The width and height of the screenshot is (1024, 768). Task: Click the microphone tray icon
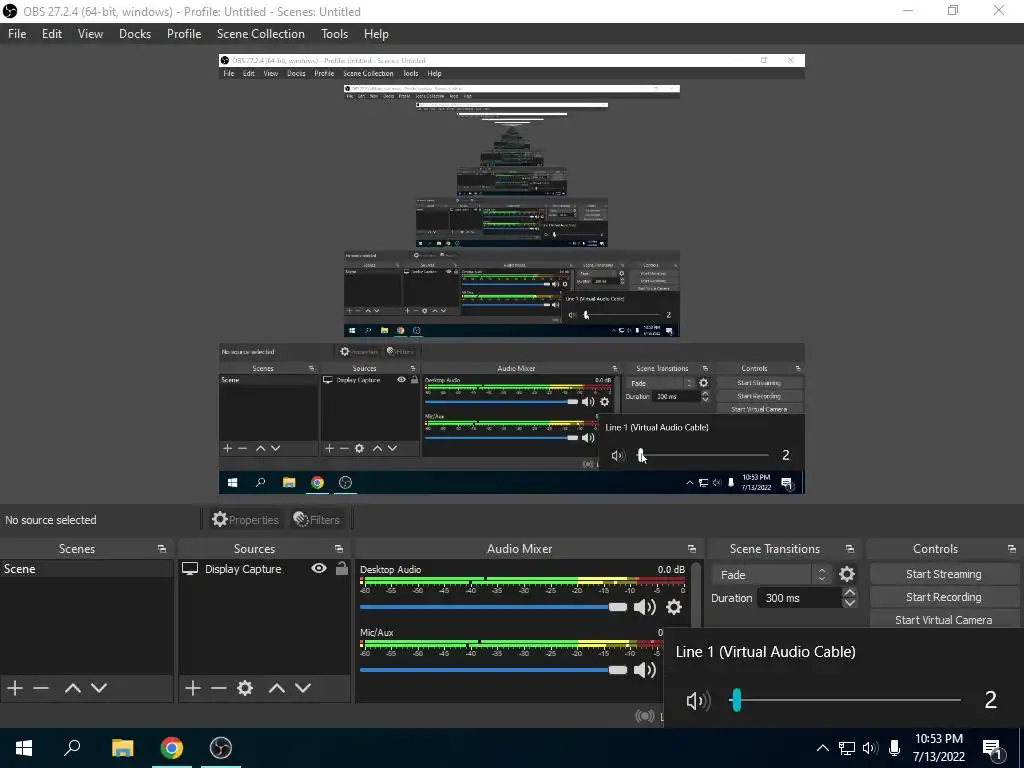895,748
